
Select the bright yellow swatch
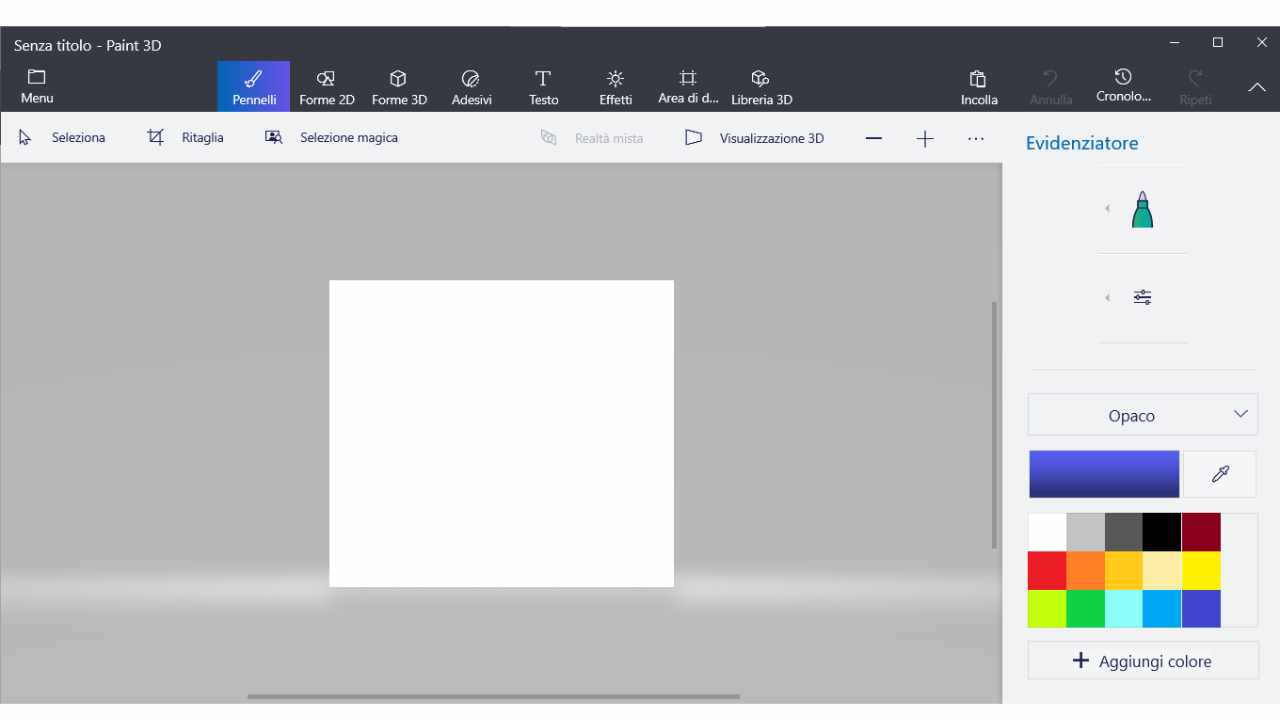point(1201,570)
